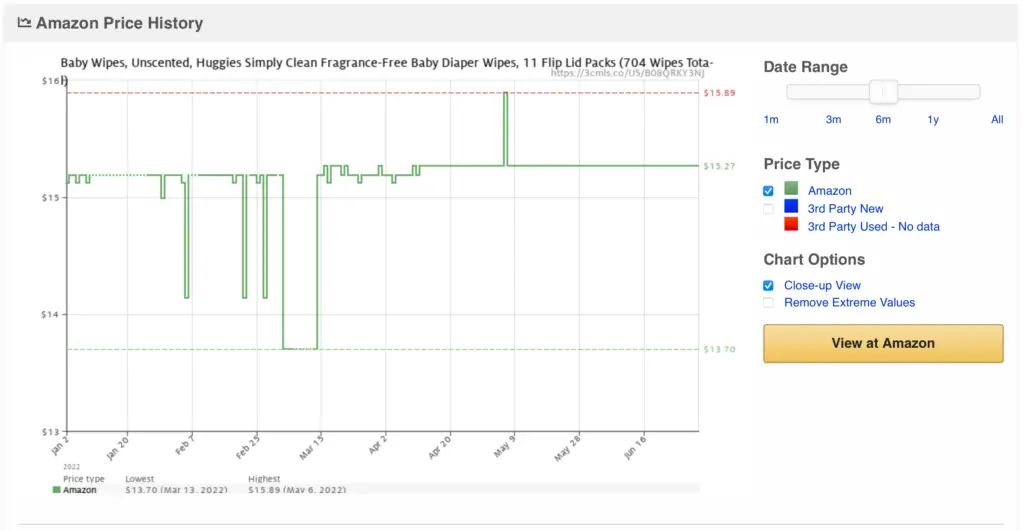1024x531 pixels.
Task: Click the 3rd Party Used - No data link
Action: (873, 227)
